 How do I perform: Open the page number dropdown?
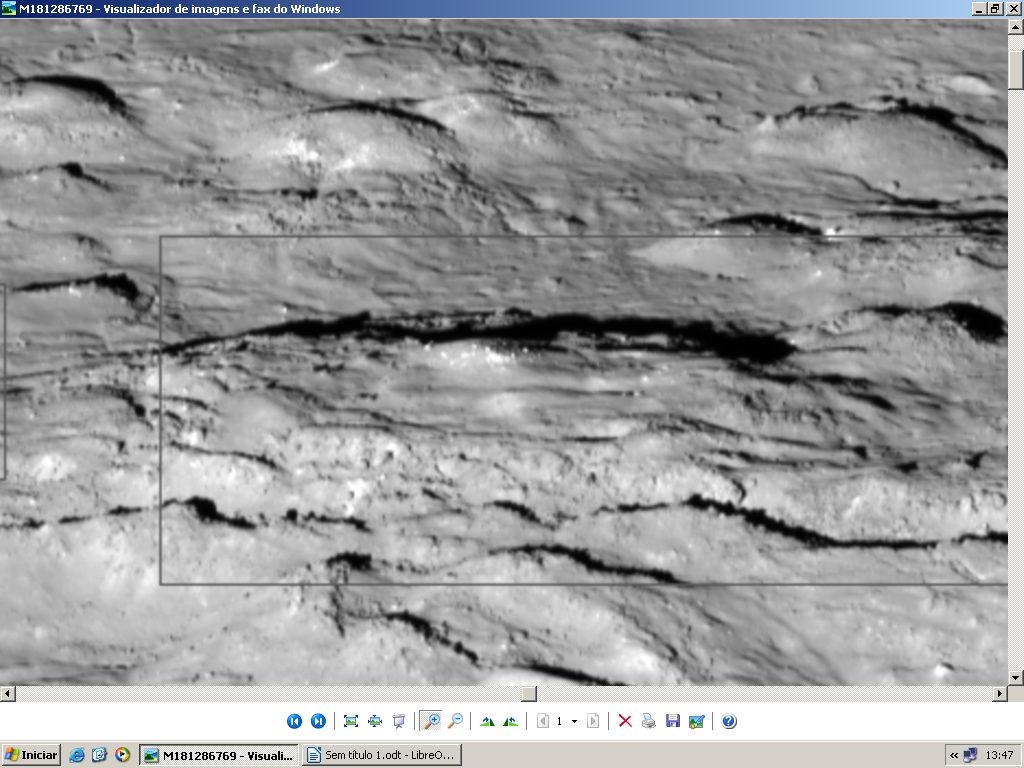pos(574,721)
